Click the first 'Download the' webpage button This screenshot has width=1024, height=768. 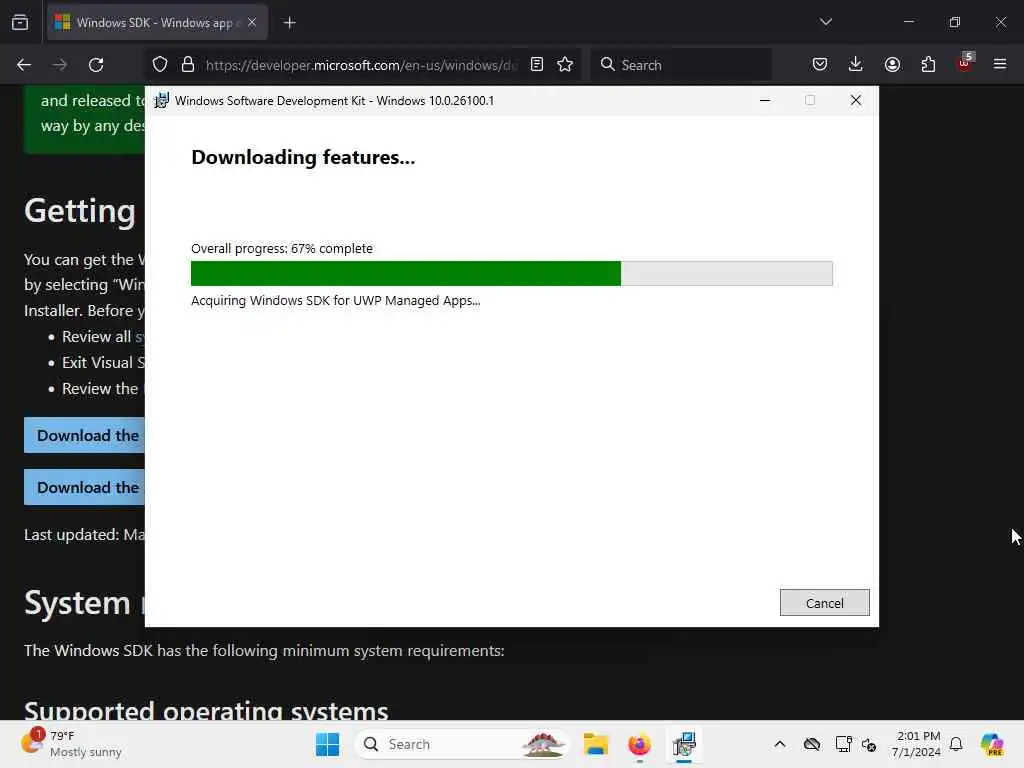click(x=85, y=435)
